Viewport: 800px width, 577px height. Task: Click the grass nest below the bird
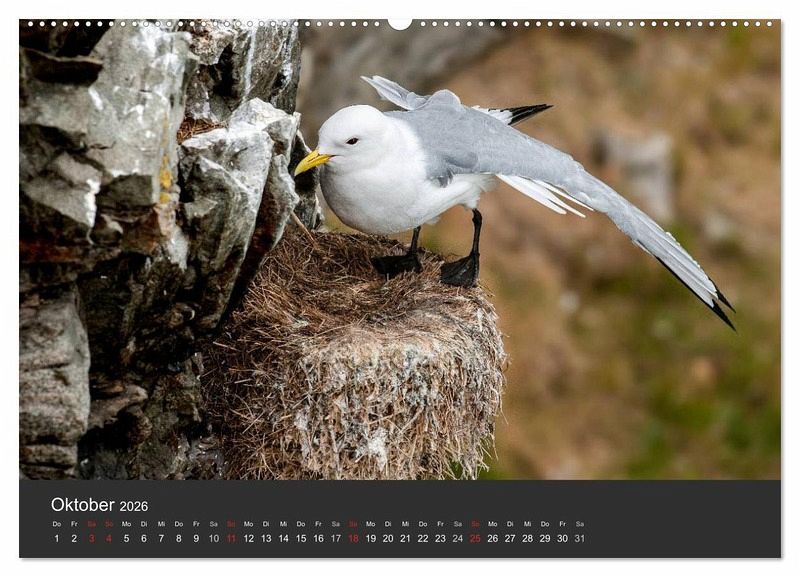point(360,370)
